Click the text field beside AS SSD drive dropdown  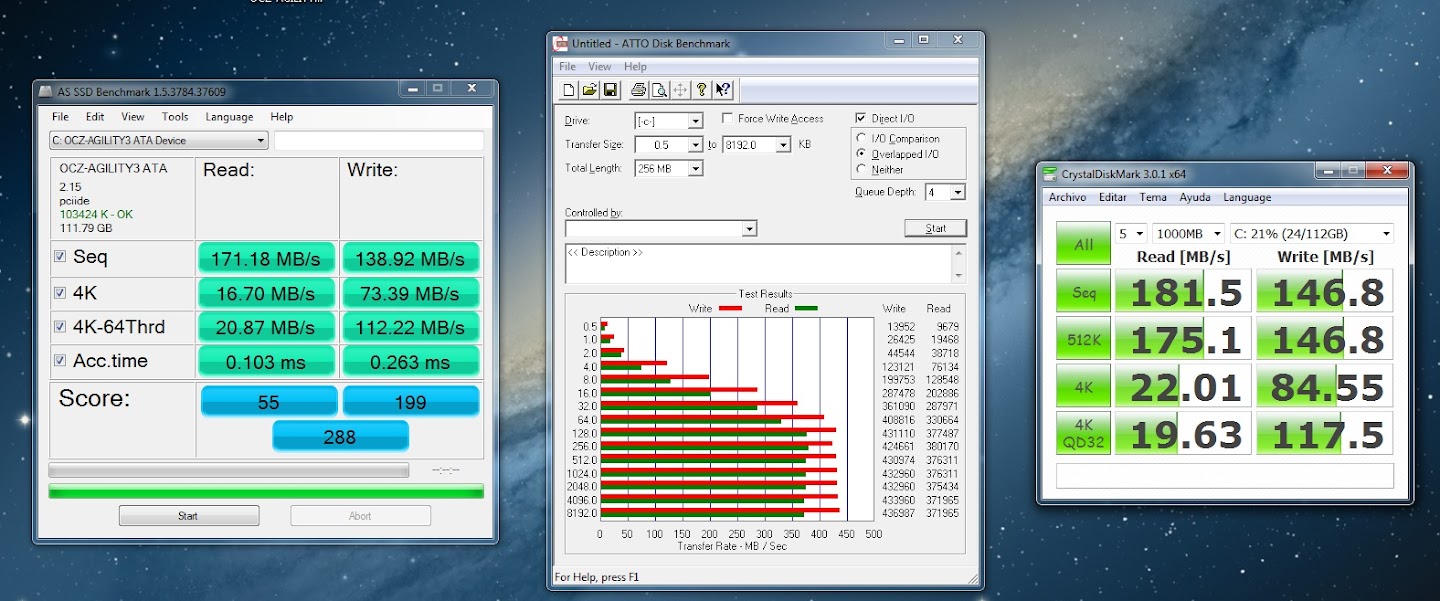379,141
